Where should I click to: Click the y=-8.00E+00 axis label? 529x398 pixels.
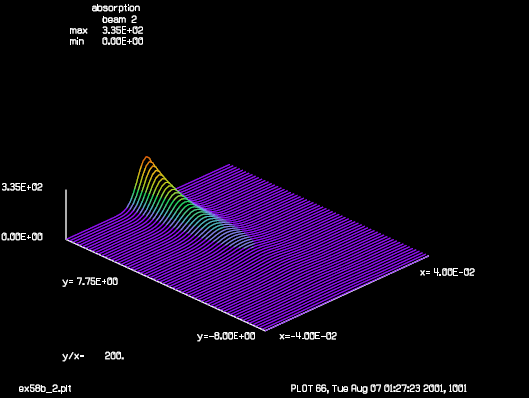point(226,336)
